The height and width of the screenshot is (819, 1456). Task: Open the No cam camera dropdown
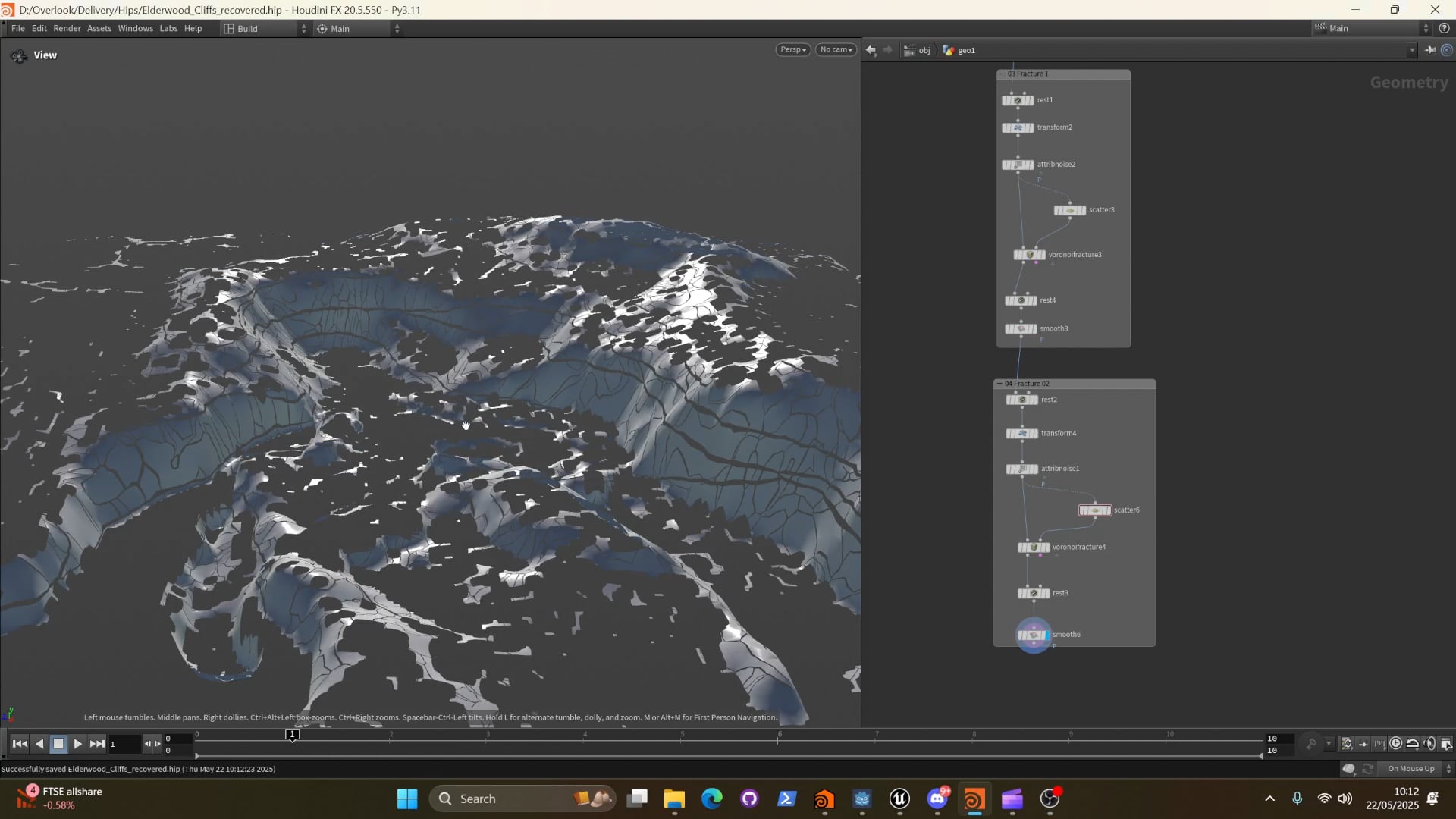pyautogui.click(x=836, y=49)
